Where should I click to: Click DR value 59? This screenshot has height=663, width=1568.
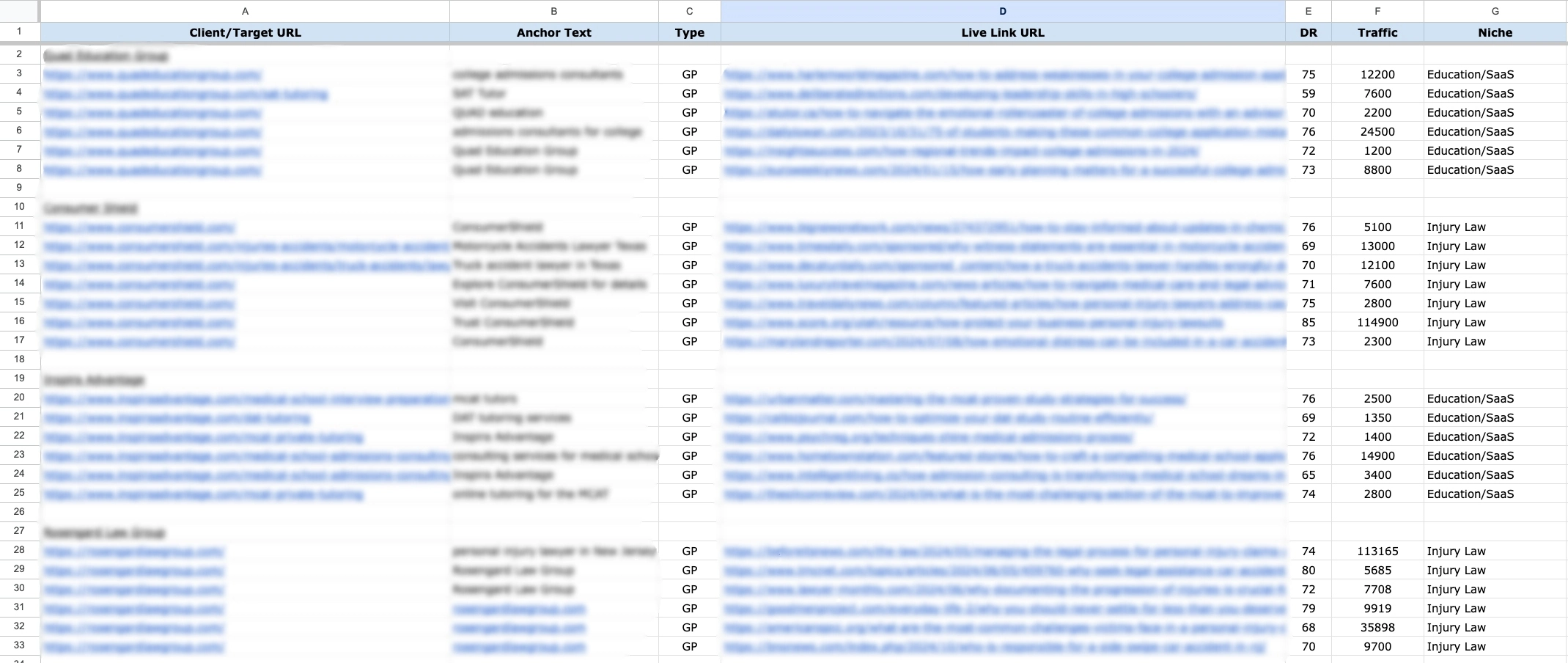1308,93
